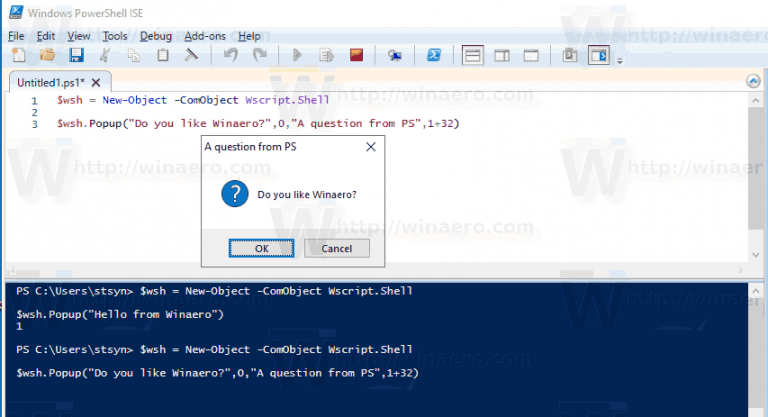
Task: Console pane scrollbar up arrow
Action: click(x=756, y=292)
